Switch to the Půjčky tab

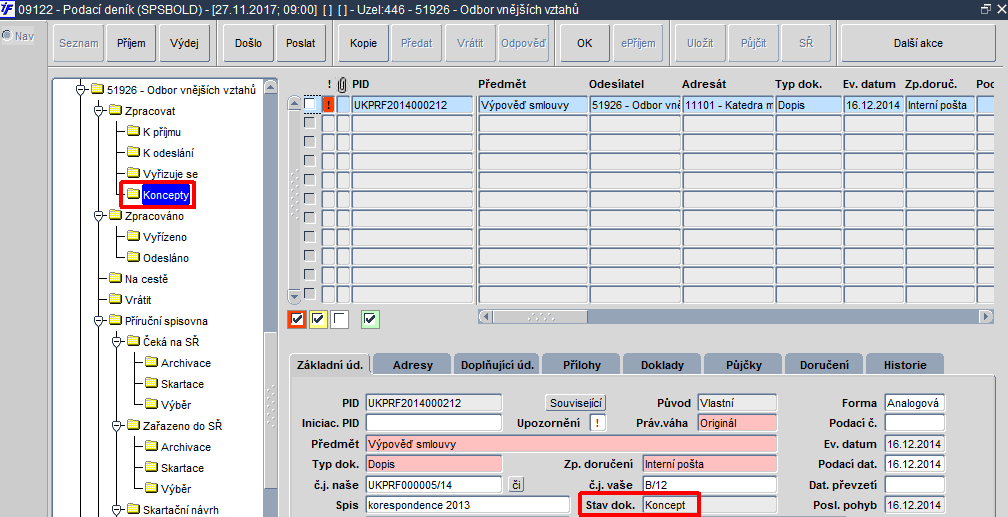click(x=744, y=365)
